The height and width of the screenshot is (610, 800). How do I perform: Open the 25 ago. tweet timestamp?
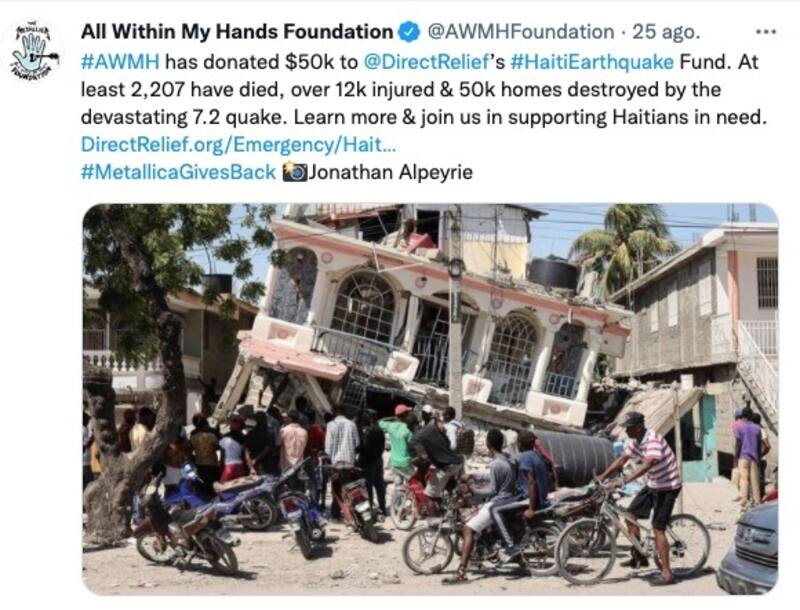[x=666, y=32]
